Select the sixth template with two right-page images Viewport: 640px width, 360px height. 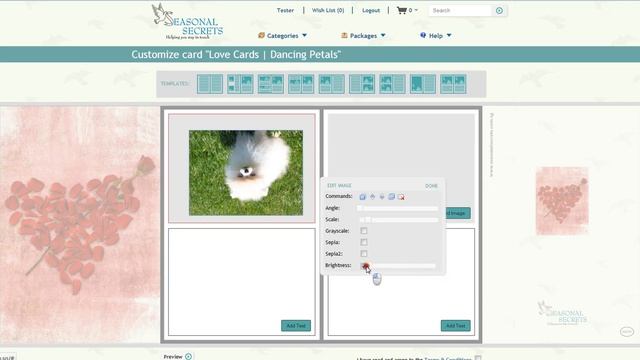(362, 84)
